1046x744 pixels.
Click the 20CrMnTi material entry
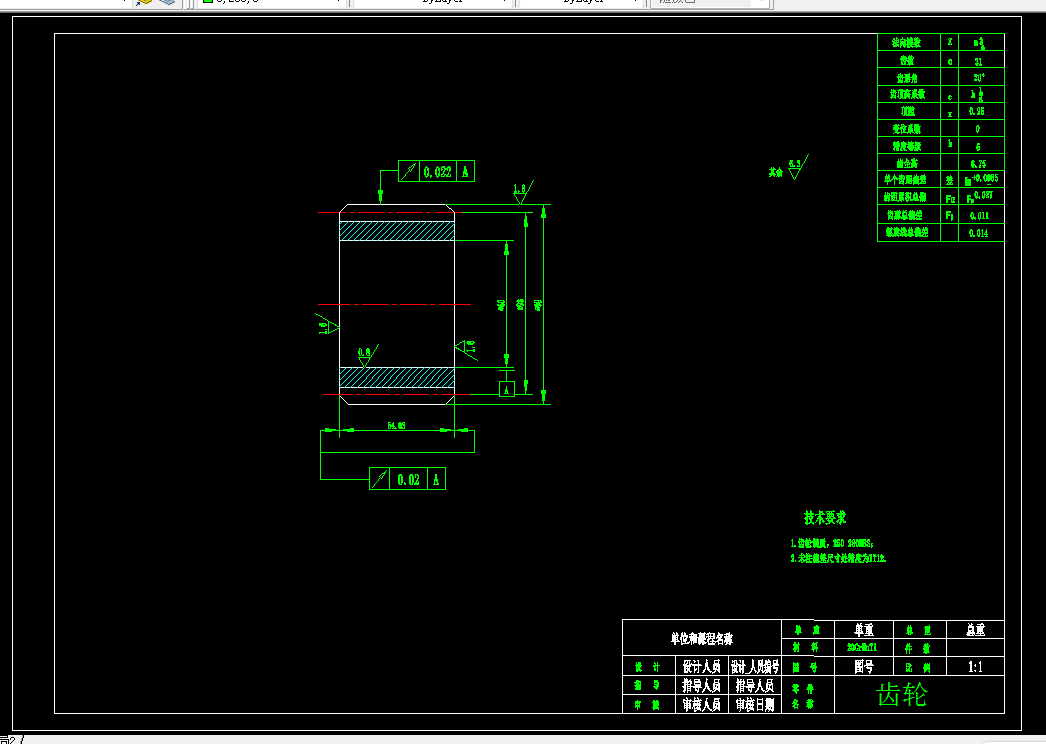tap(862, 647)
